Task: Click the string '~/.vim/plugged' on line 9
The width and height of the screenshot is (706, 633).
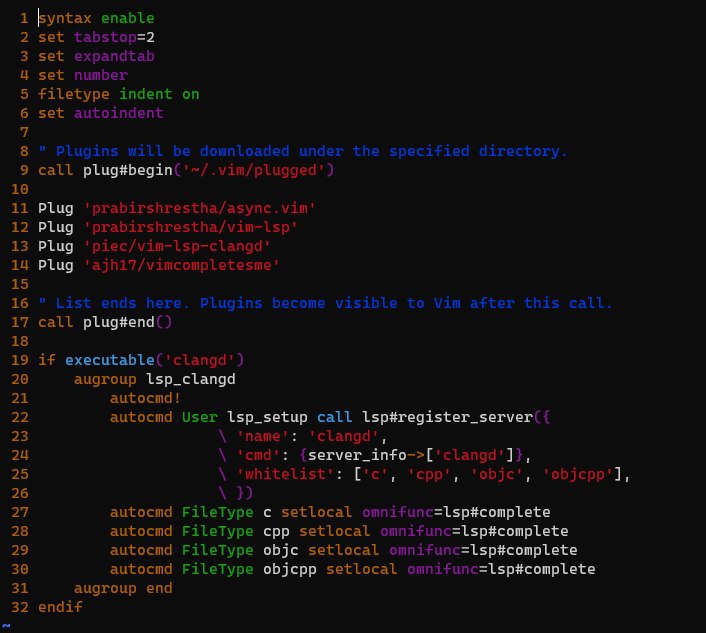Action: pyautogui.click(x=254, y=170)
